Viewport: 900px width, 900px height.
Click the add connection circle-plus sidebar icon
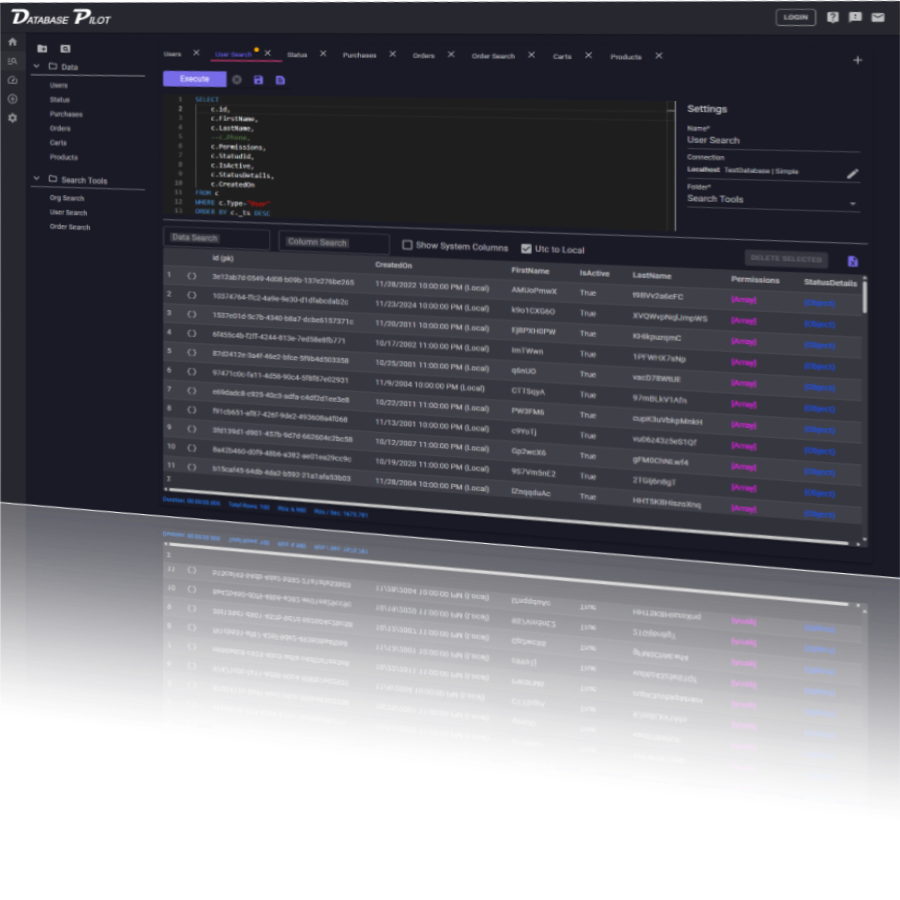pos(13,99)
